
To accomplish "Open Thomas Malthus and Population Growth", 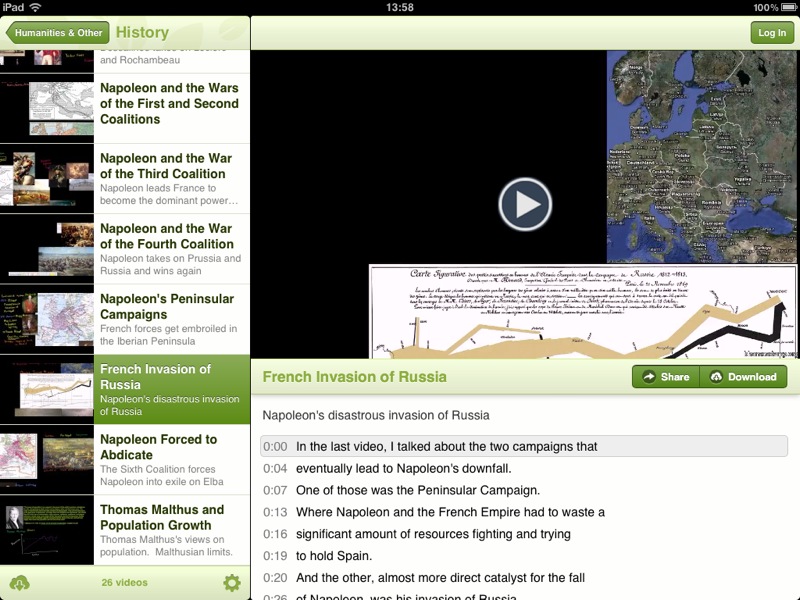I will 125,530.
